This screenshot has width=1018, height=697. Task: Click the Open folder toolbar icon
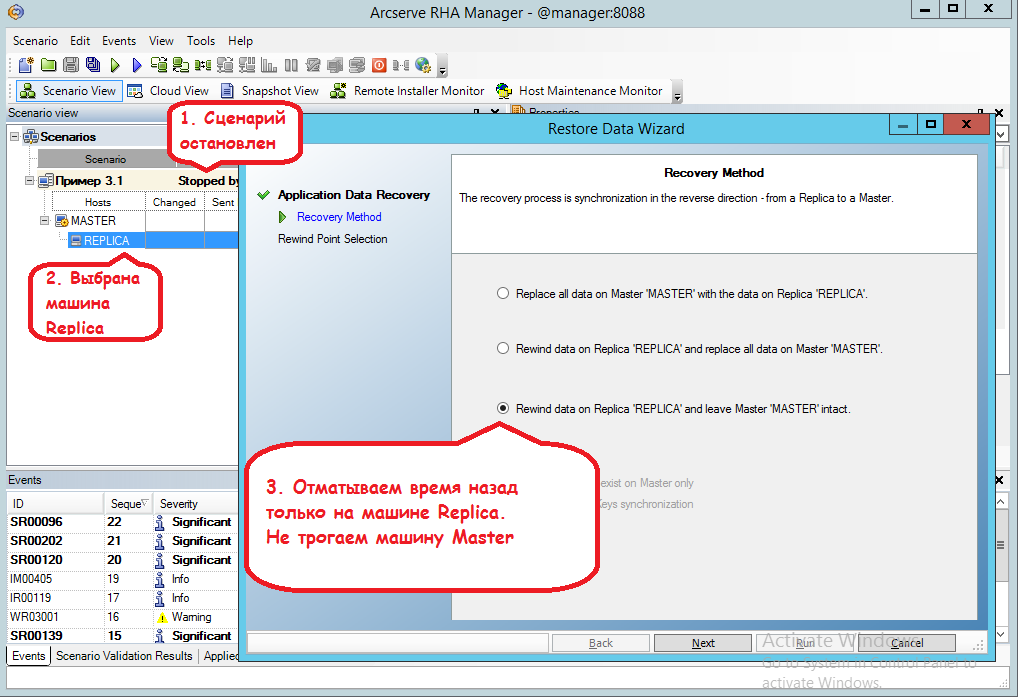(49, 65)
